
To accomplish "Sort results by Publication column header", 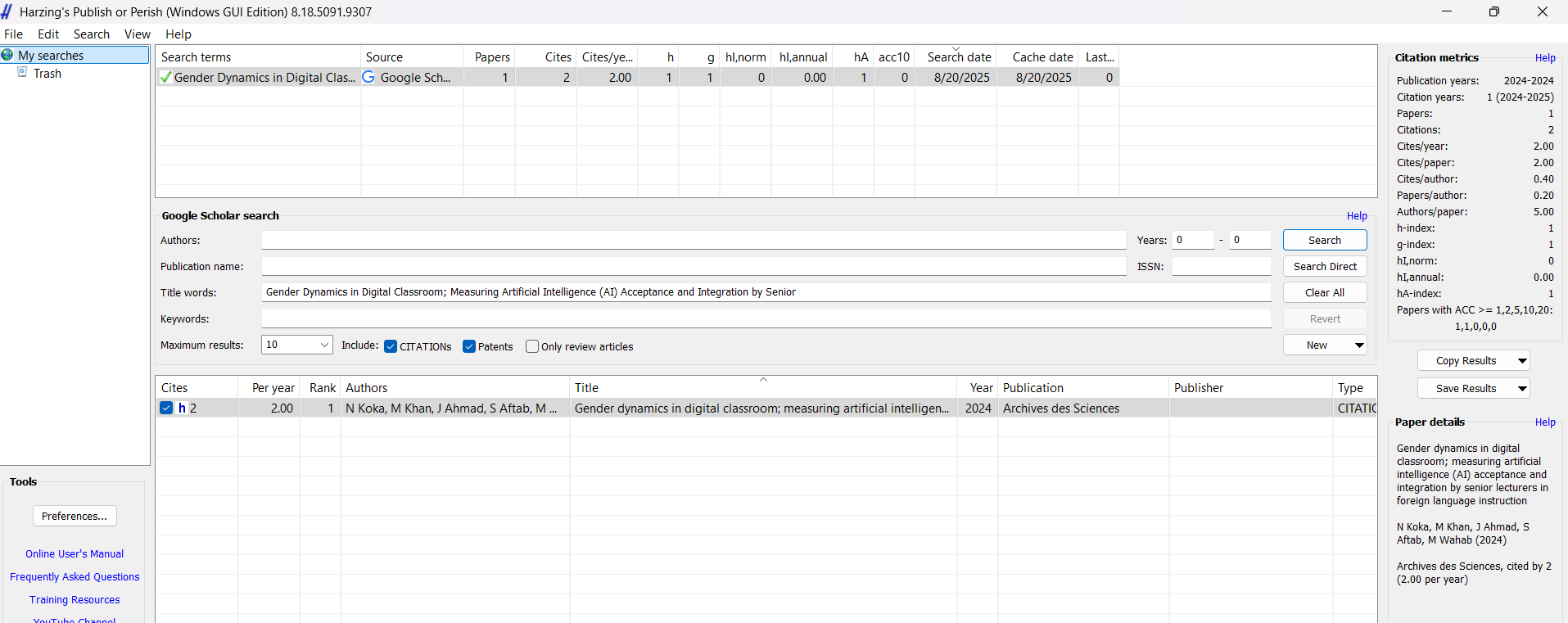I will tap(1083, 387).
